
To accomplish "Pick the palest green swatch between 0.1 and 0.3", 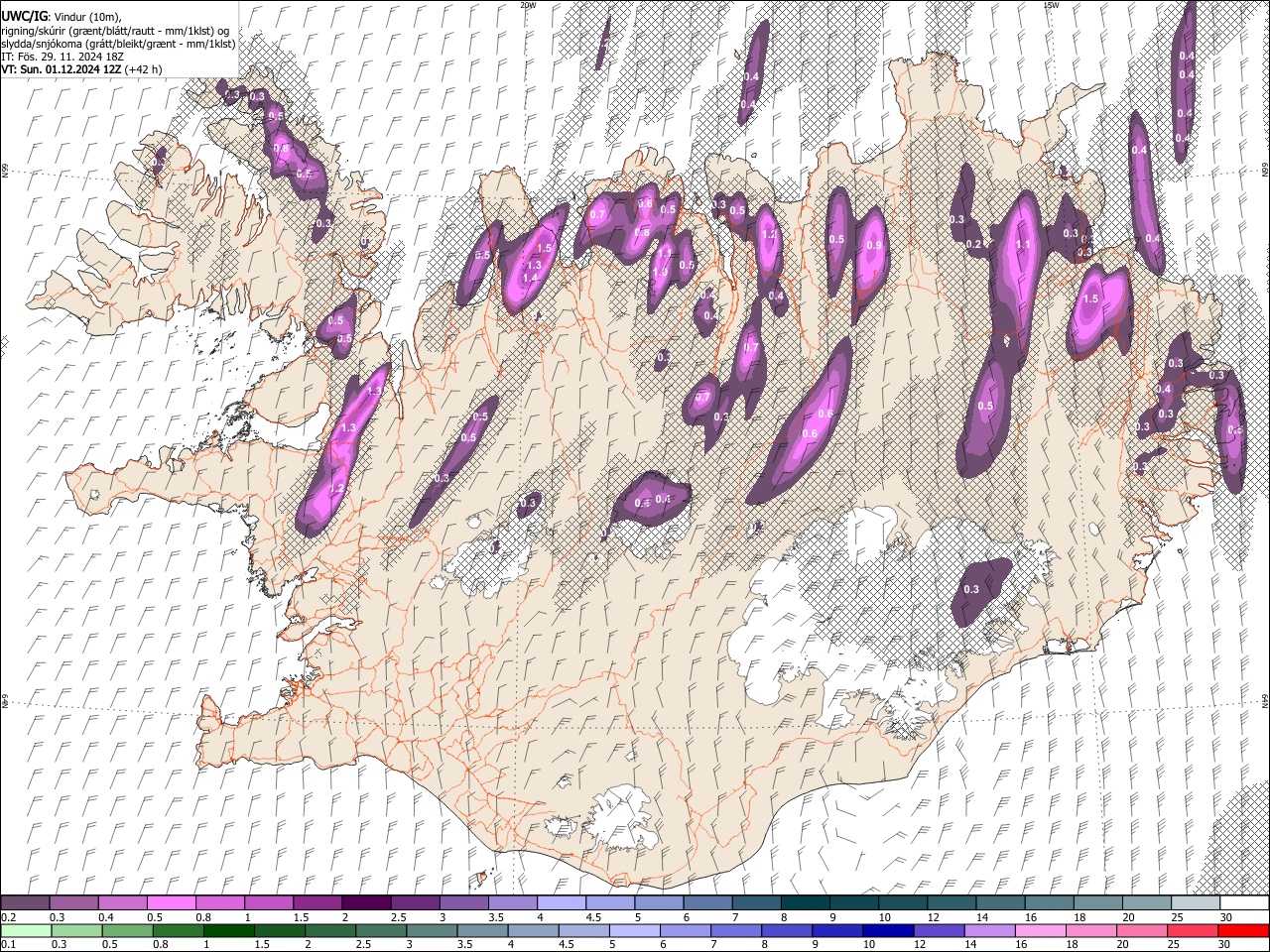I will coord(26,930).
